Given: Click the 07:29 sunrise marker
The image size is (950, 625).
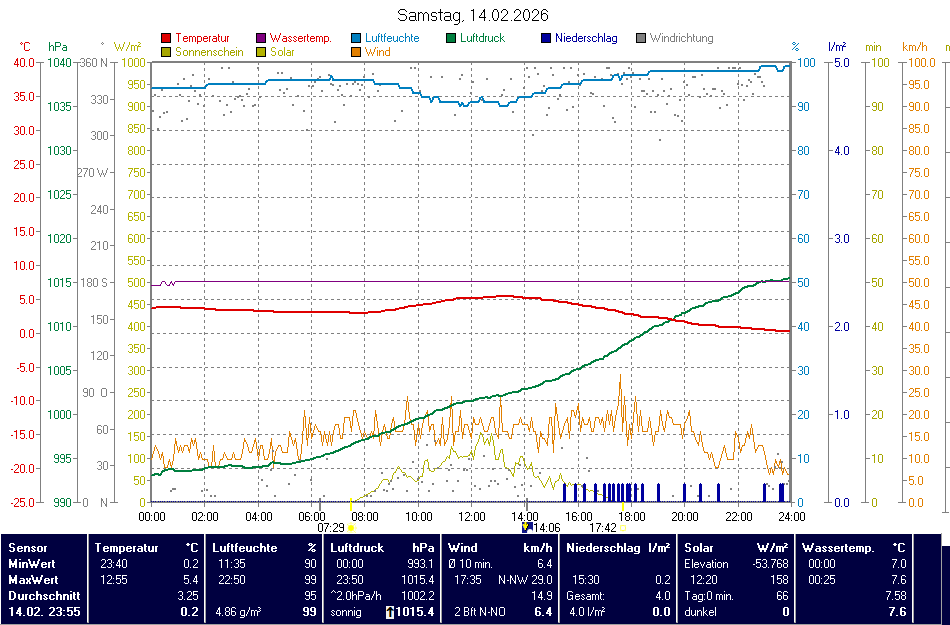Looking at the screenshot, I should tap(351, 527).
